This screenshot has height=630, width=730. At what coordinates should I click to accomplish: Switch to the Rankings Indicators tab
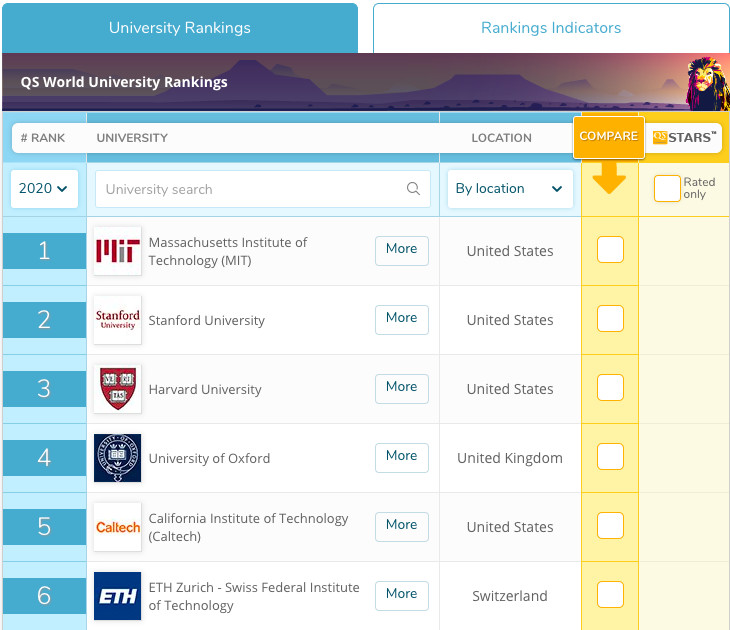point(551,28)
